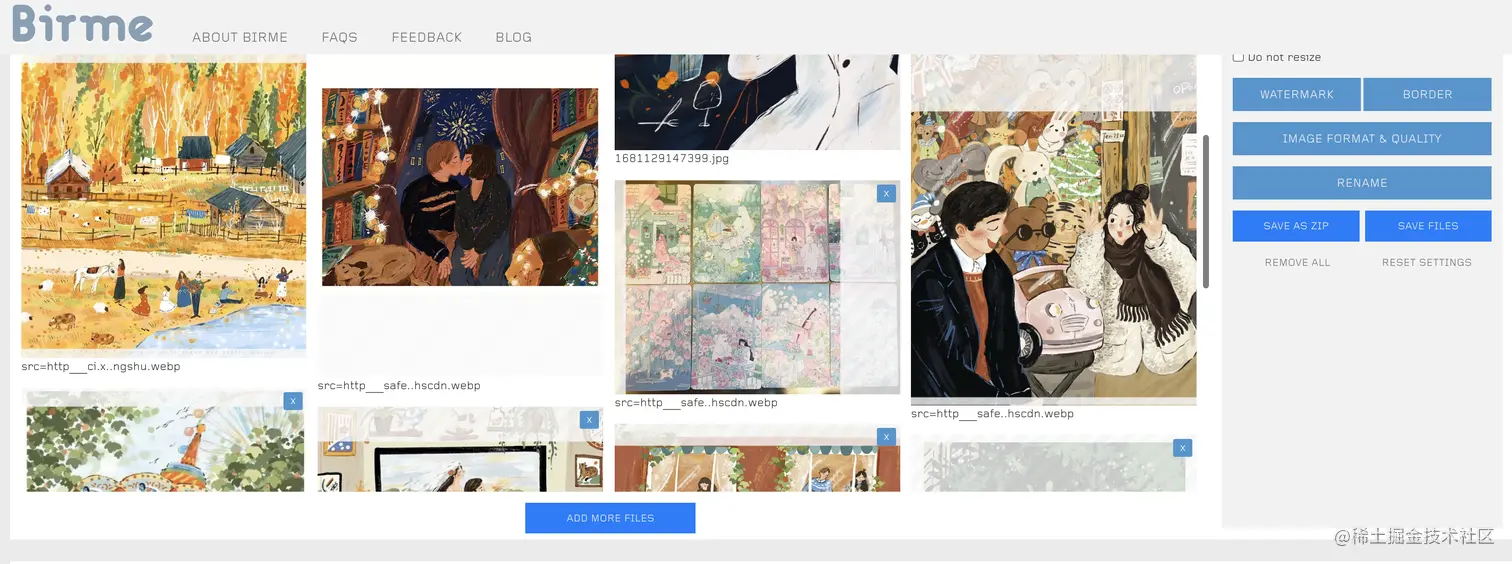Image resolution: width=1512 pixels, height=564 pixels.
Task: Click the Birme logo
Action: click(x=82, y=24)
